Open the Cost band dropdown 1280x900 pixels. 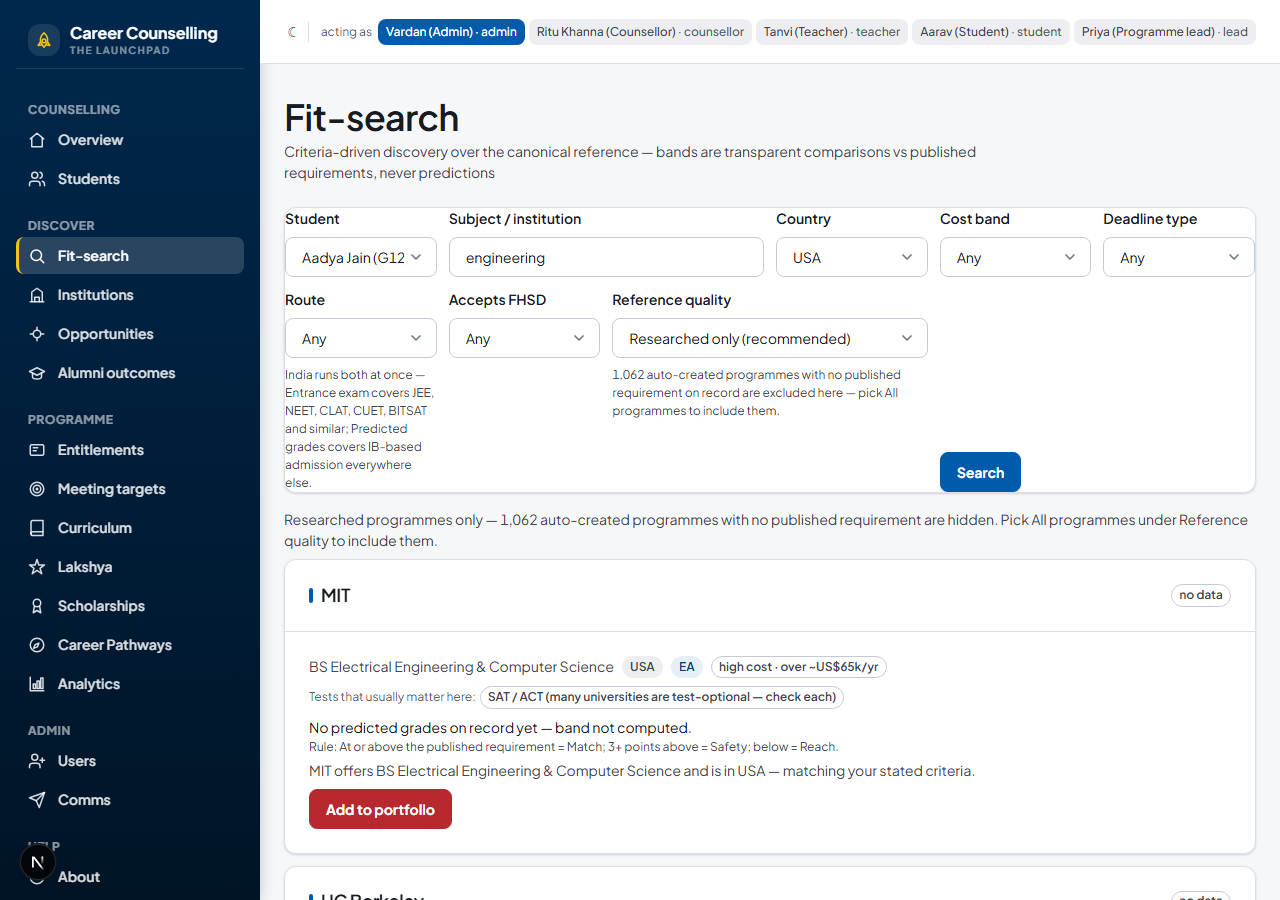(1015, 257)
